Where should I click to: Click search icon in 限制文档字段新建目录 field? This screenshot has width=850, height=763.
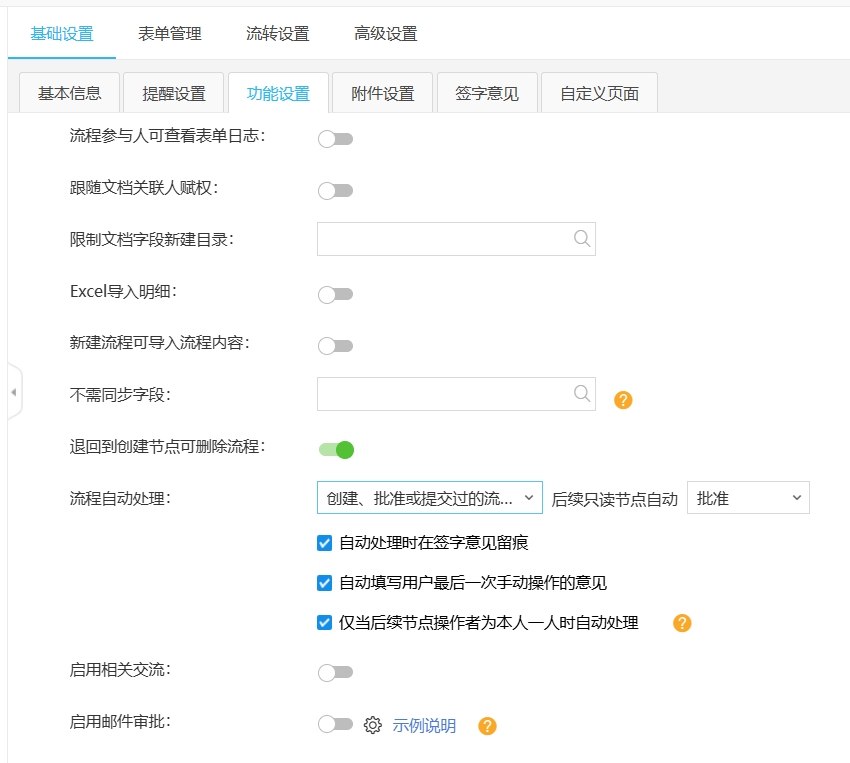[582, 239]
